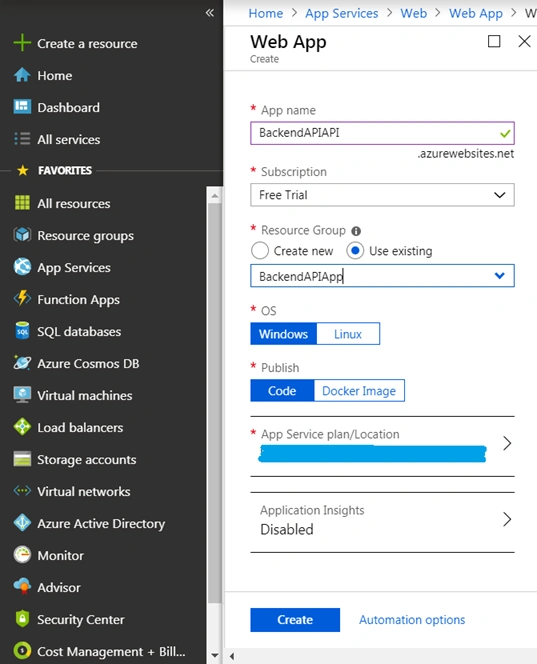Click the sidebar scrollbar down arrow
Image resolution: width=537 pixels, height=664 pixels.
point(215,655)
